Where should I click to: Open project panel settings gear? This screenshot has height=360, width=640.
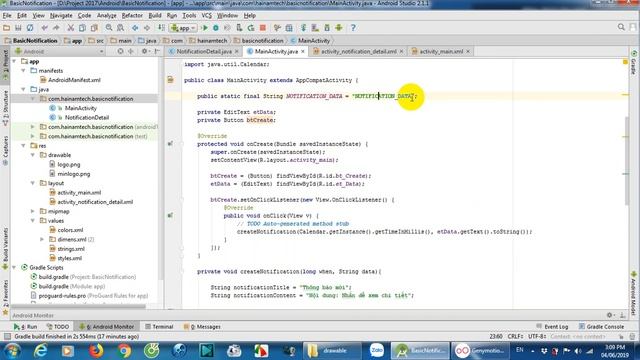click(144, 51)
